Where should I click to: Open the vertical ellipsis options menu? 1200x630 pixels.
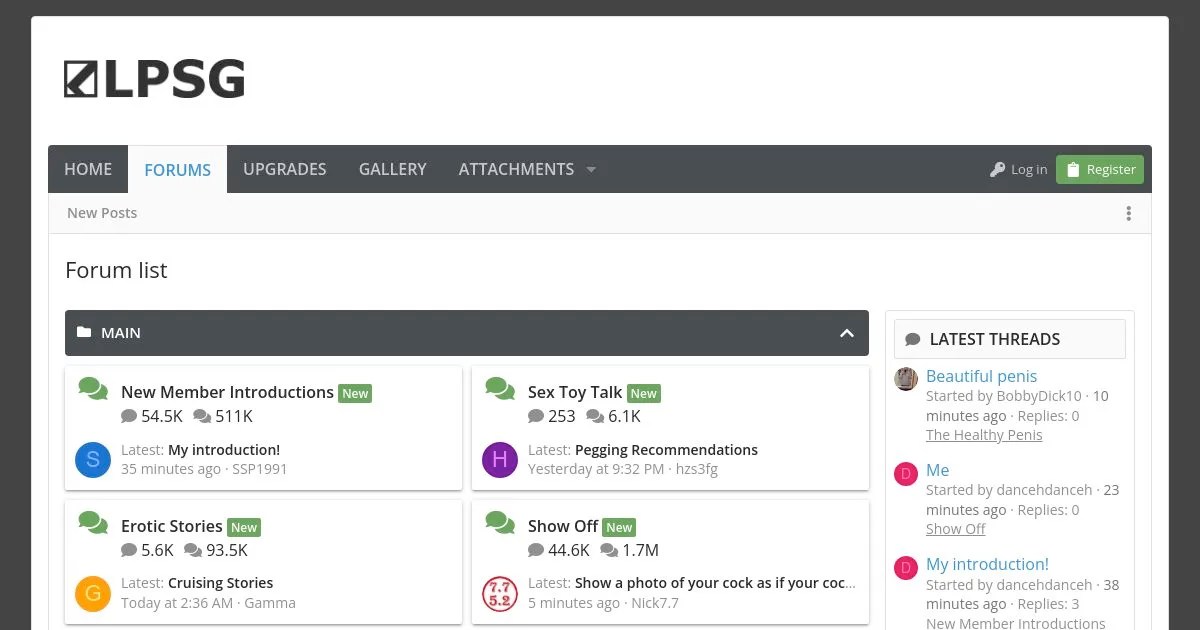(x=1128, y=213)
